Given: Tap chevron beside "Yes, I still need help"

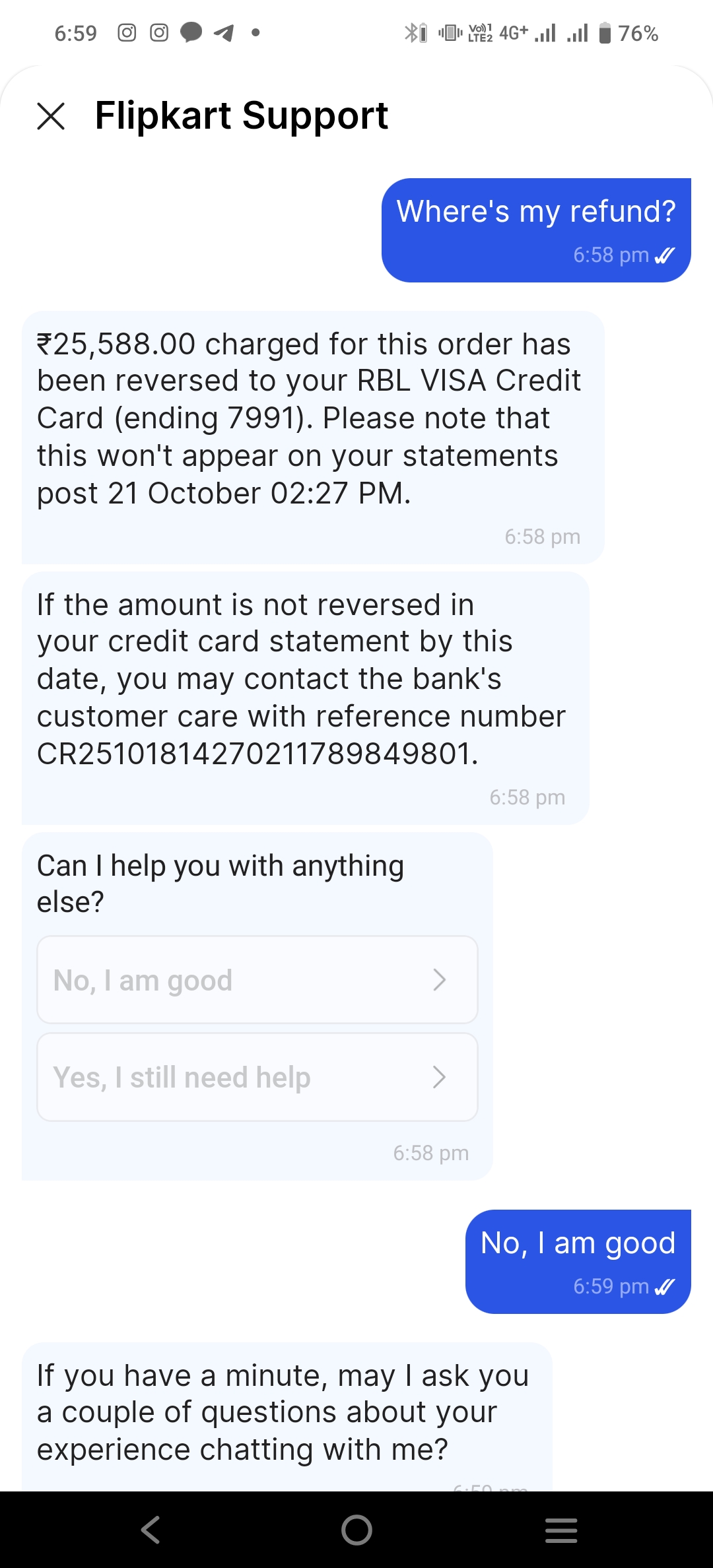Looking at the screenshot, I should [x=440, y=1077].
